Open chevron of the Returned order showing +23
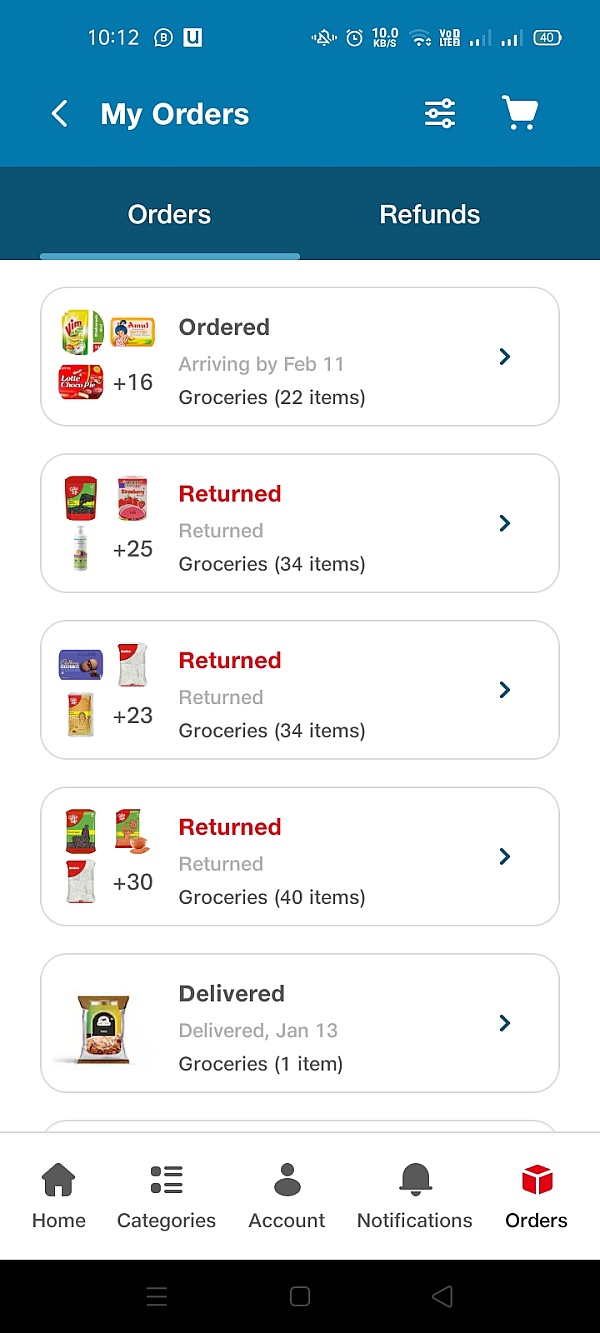 pos(505,690)
